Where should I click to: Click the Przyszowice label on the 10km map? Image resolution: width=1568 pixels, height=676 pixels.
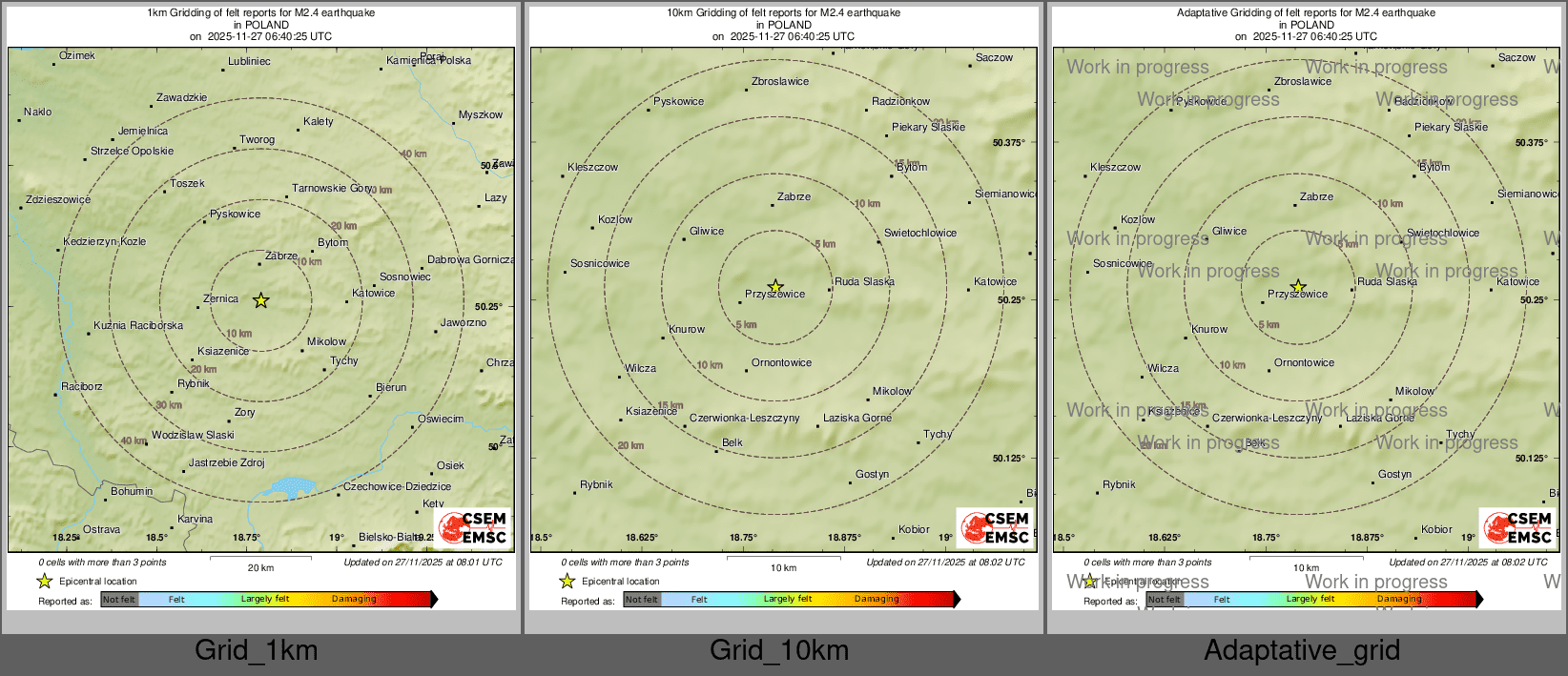[775, 294]
